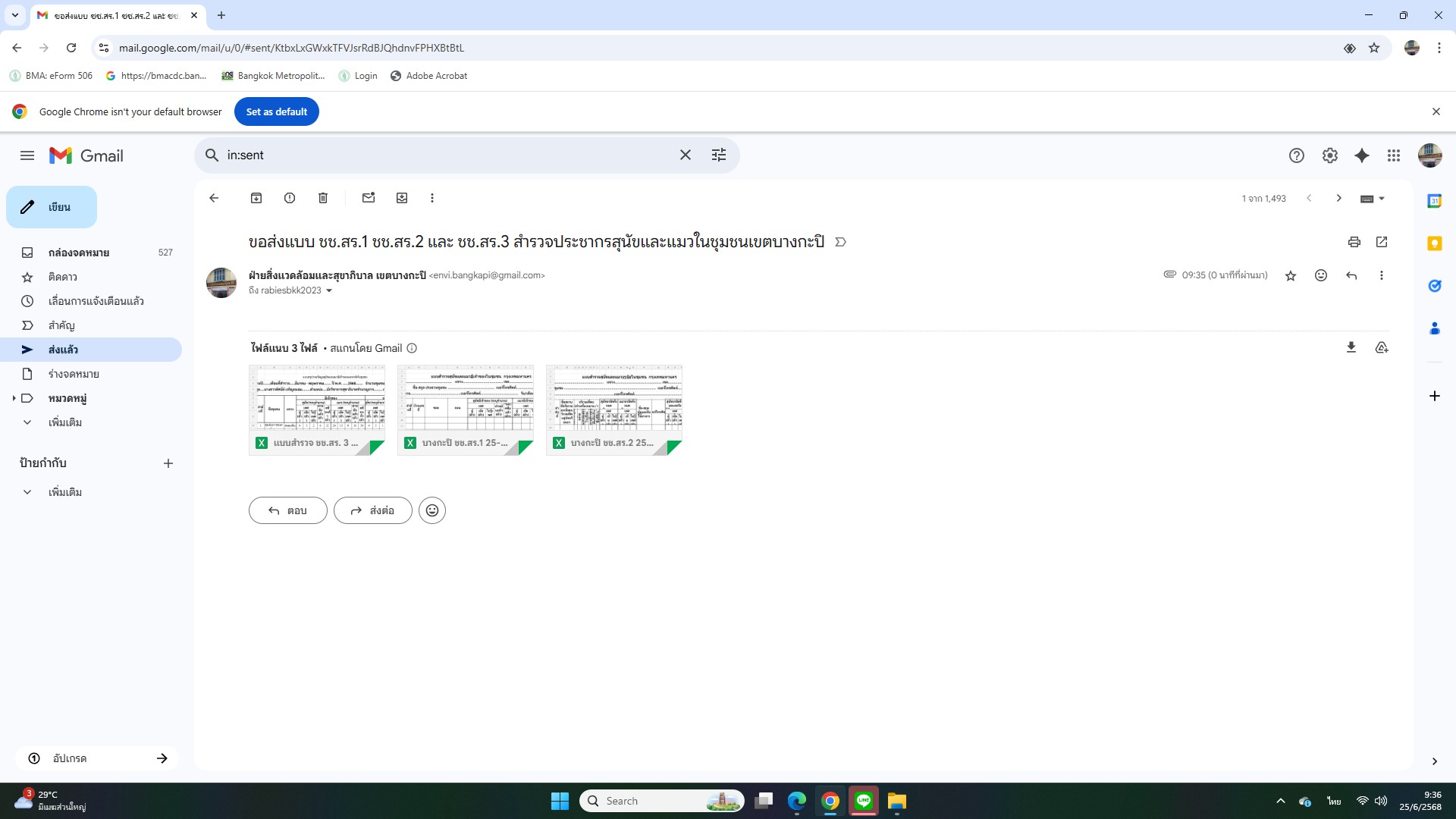Expand recipient details next to rabiesbkk2023

click(329, 290)
